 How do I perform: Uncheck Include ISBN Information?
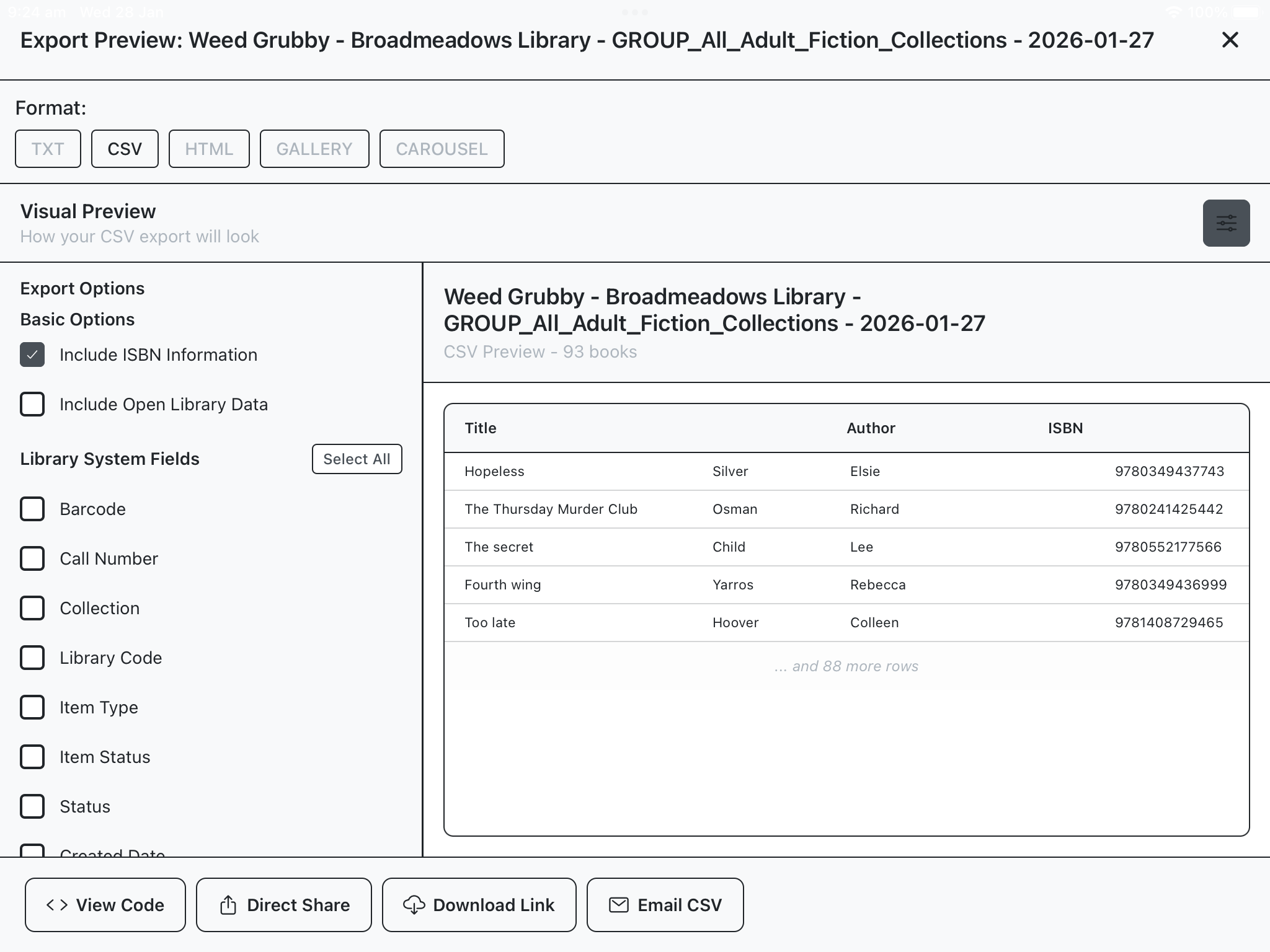pos(32,355)
